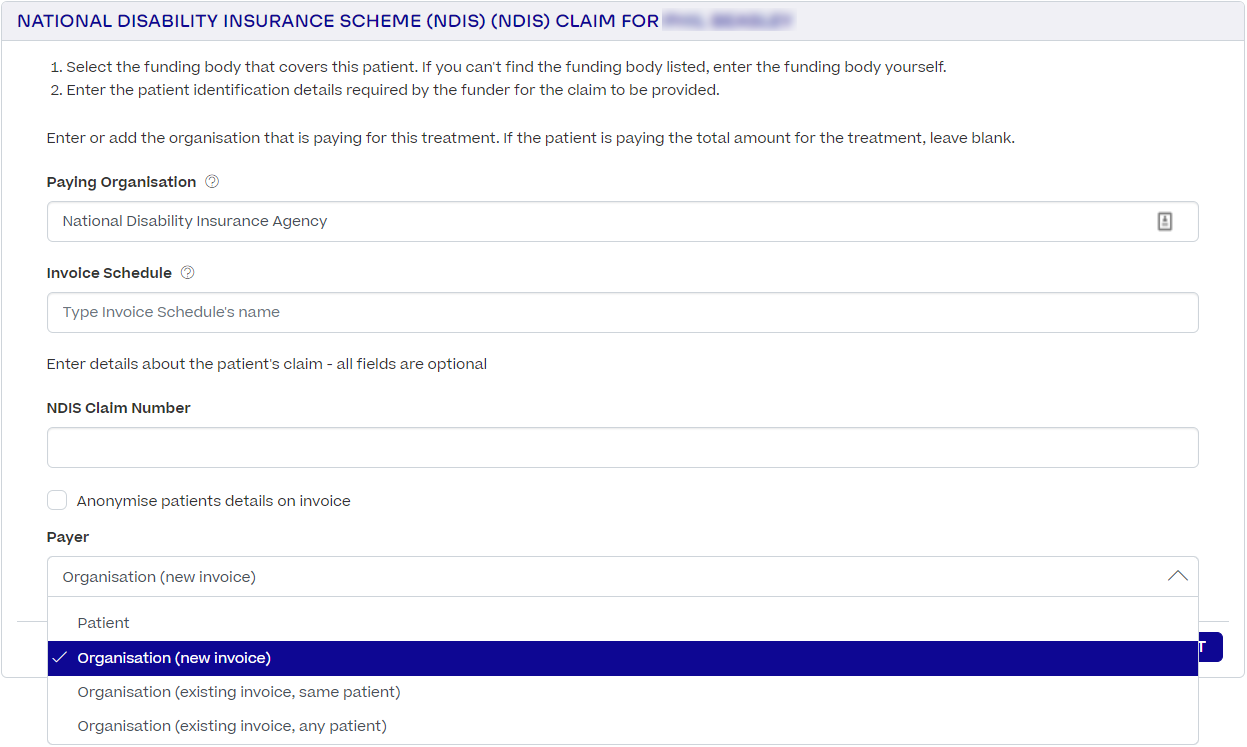
Task: Click the NDIS Claim Number label
Action: pos(118,408)
